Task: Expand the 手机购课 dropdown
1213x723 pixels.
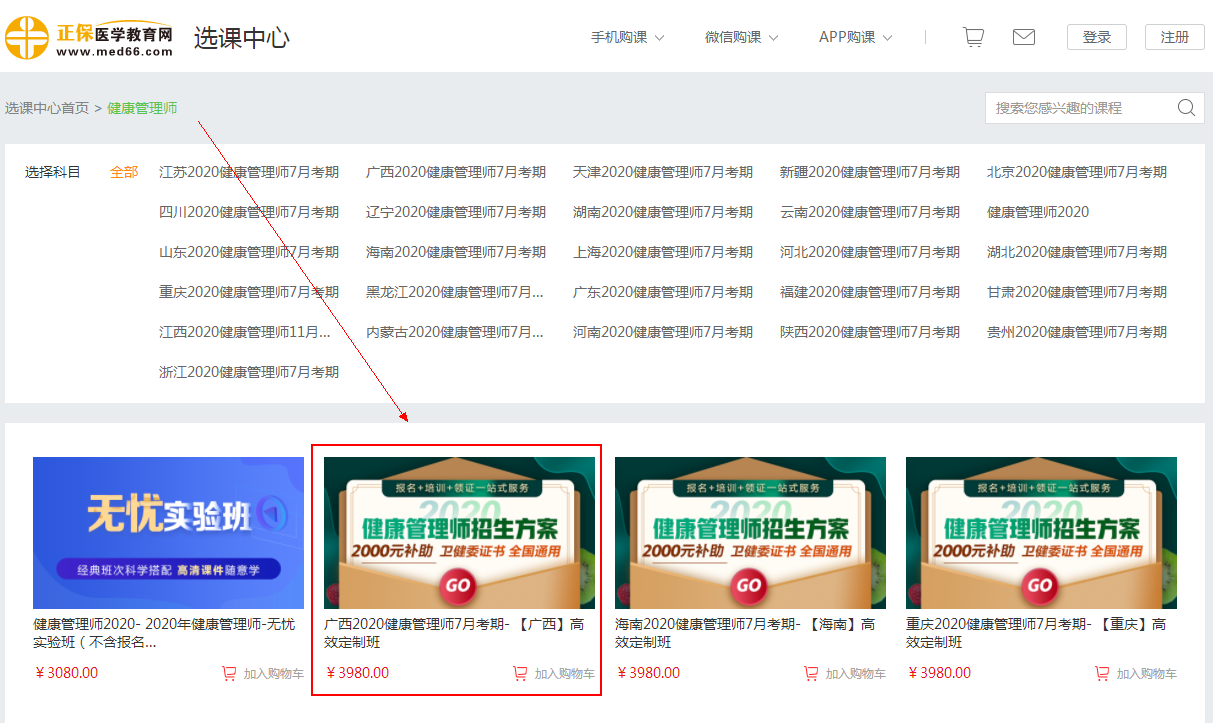Action: tap(627, 37)
